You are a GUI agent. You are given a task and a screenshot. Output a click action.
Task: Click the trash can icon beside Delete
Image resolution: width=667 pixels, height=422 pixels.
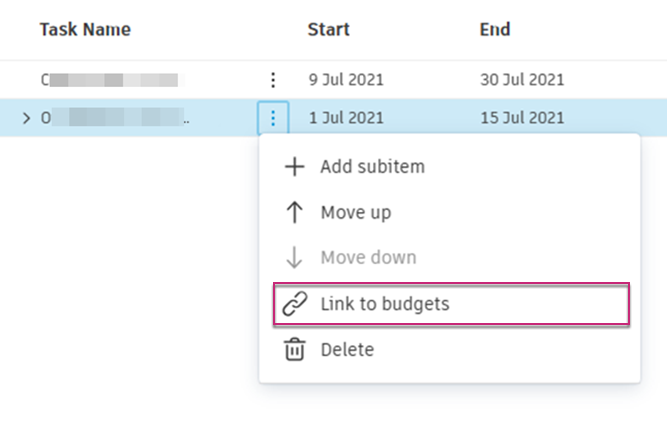pyautogui.click(x=294, y=350)
